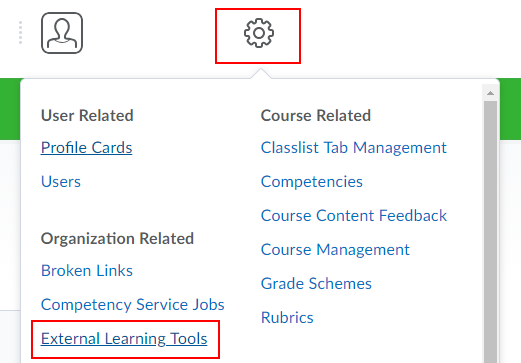The image size is (521, 363).
Task: Open the Competencies link
Action: pos(312,182)
